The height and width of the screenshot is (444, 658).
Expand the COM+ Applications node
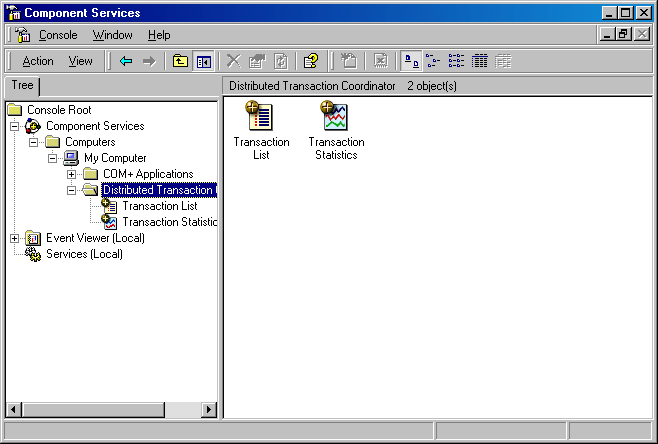[71, 174]
